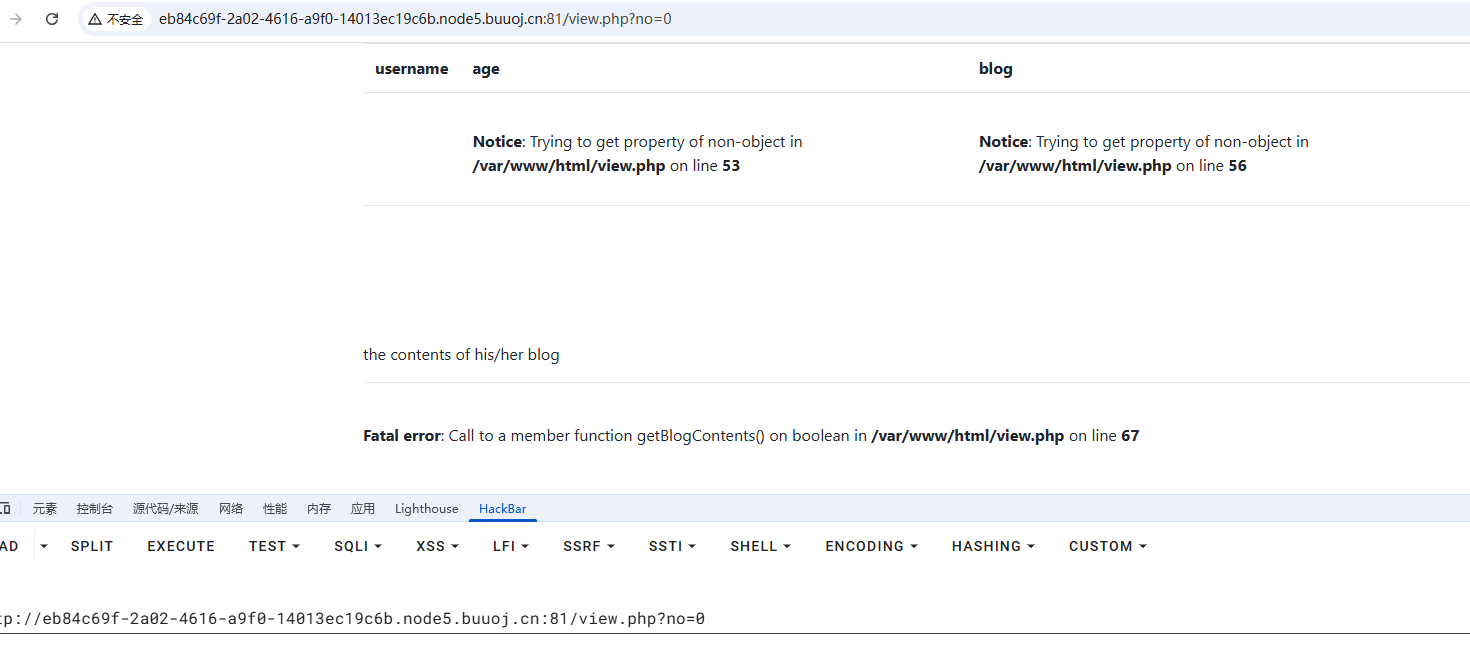Open the Lighthouse tab

point(427,509)
